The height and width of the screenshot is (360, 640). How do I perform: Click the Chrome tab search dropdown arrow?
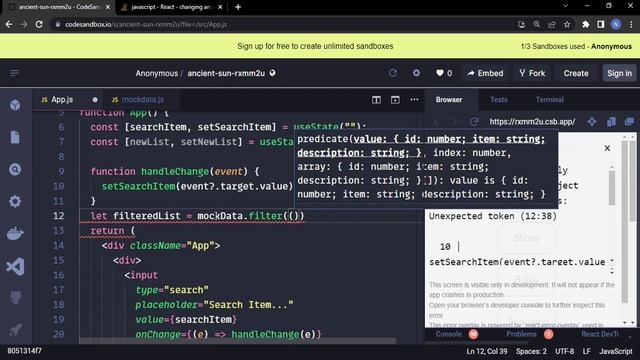[x=565, y=6]
